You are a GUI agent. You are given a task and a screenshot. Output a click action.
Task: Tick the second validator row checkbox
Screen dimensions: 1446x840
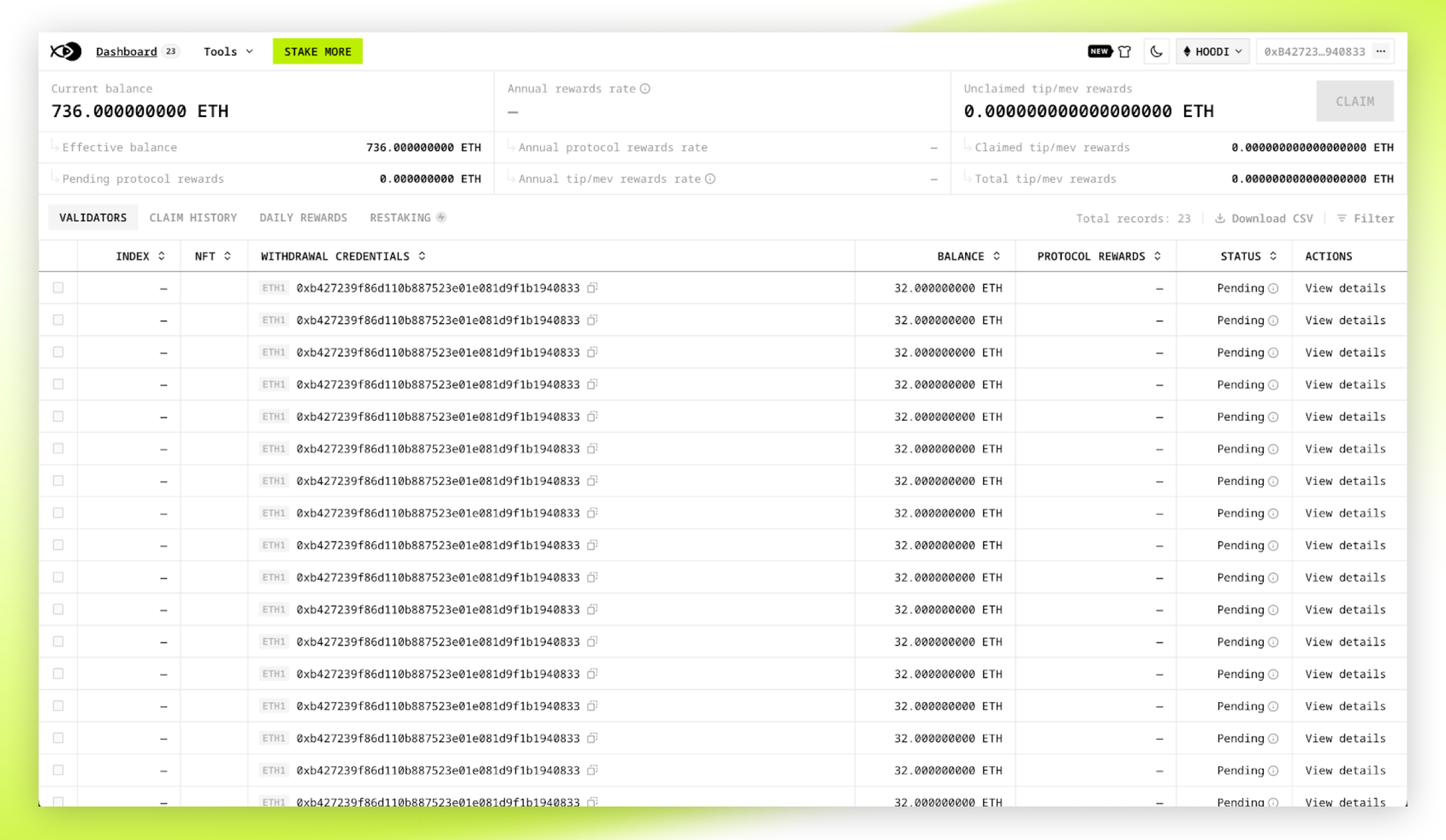tap(59, 320)
